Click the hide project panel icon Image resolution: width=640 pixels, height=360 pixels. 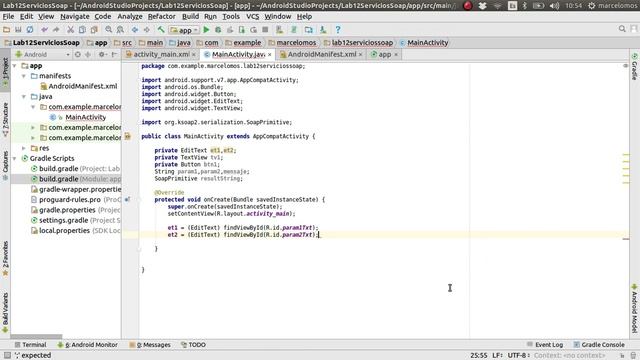(x=114, y=54)
